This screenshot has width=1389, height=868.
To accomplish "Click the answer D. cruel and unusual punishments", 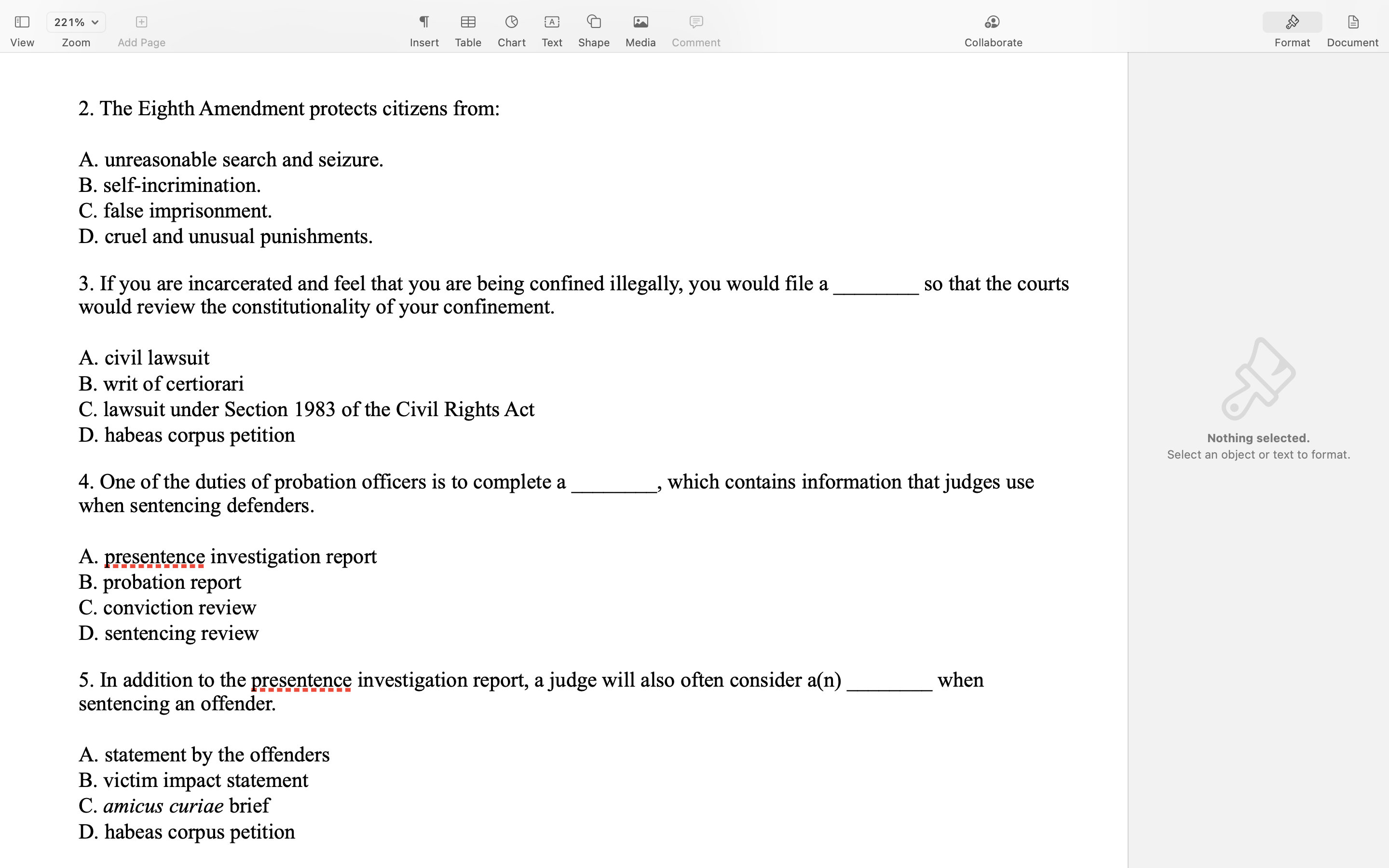I will (x=226, y=236).
